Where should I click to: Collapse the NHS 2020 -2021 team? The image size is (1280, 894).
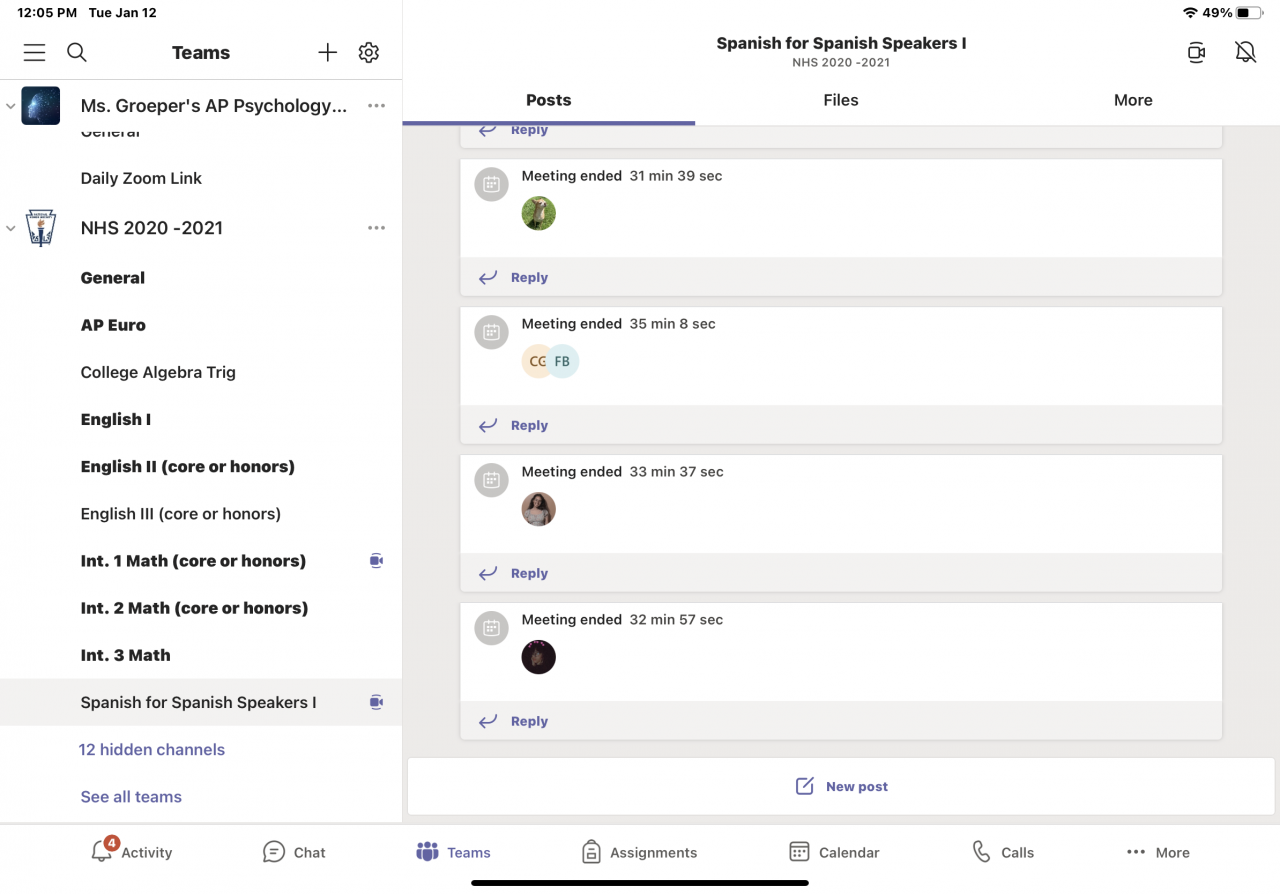click(x=11, y=228)
